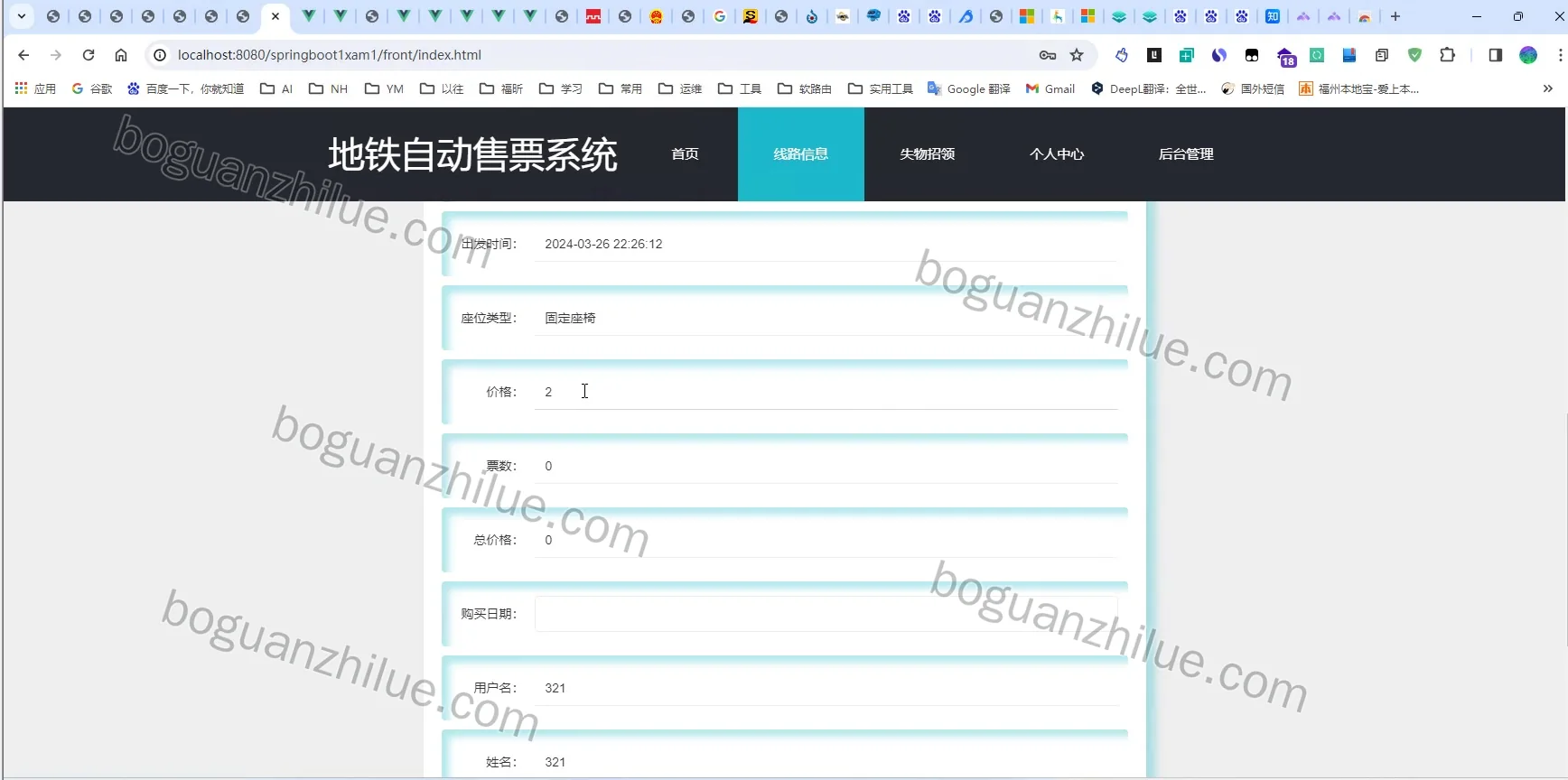
Task: Open the Chrome three-dot menu
Action: pos(1560,55)
